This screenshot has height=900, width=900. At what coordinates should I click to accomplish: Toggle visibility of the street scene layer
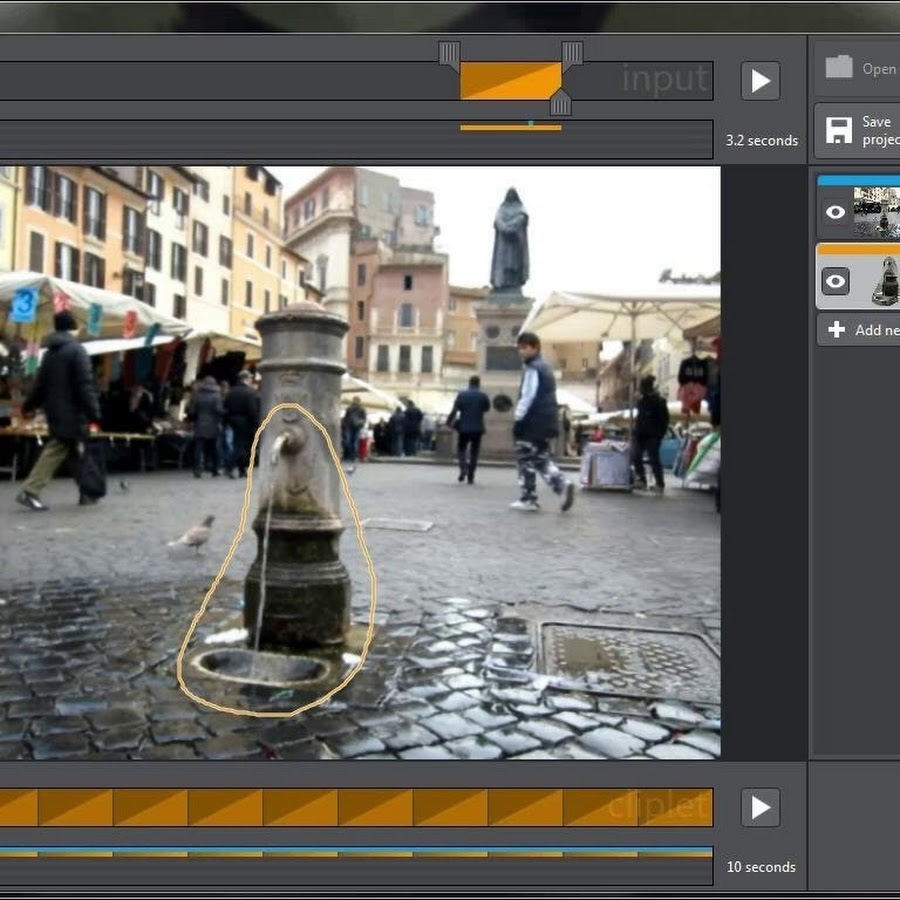(835, 212)
